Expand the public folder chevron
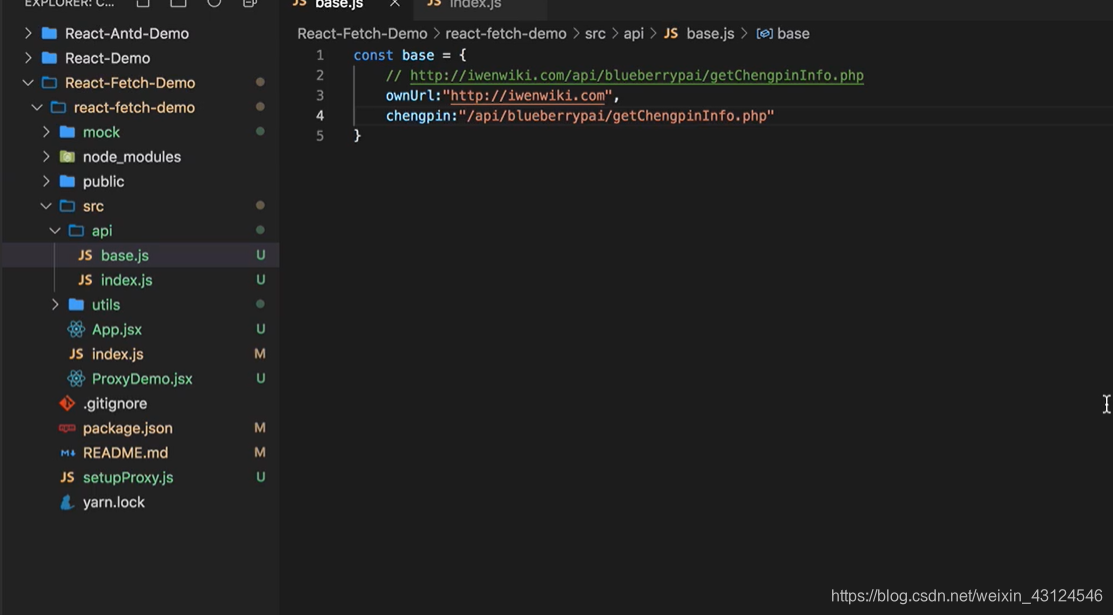The image size is (1113, 615). [46, 181]
